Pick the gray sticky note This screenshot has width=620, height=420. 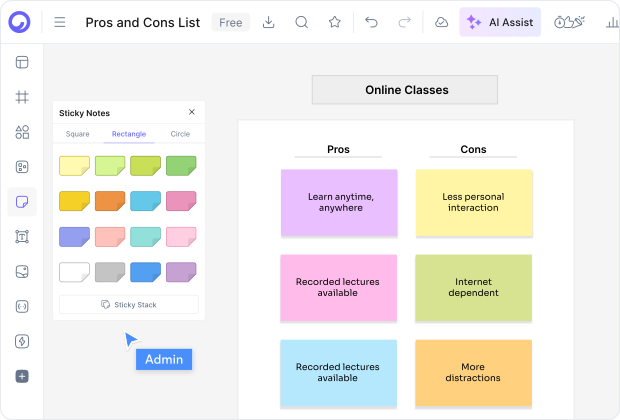110,272
